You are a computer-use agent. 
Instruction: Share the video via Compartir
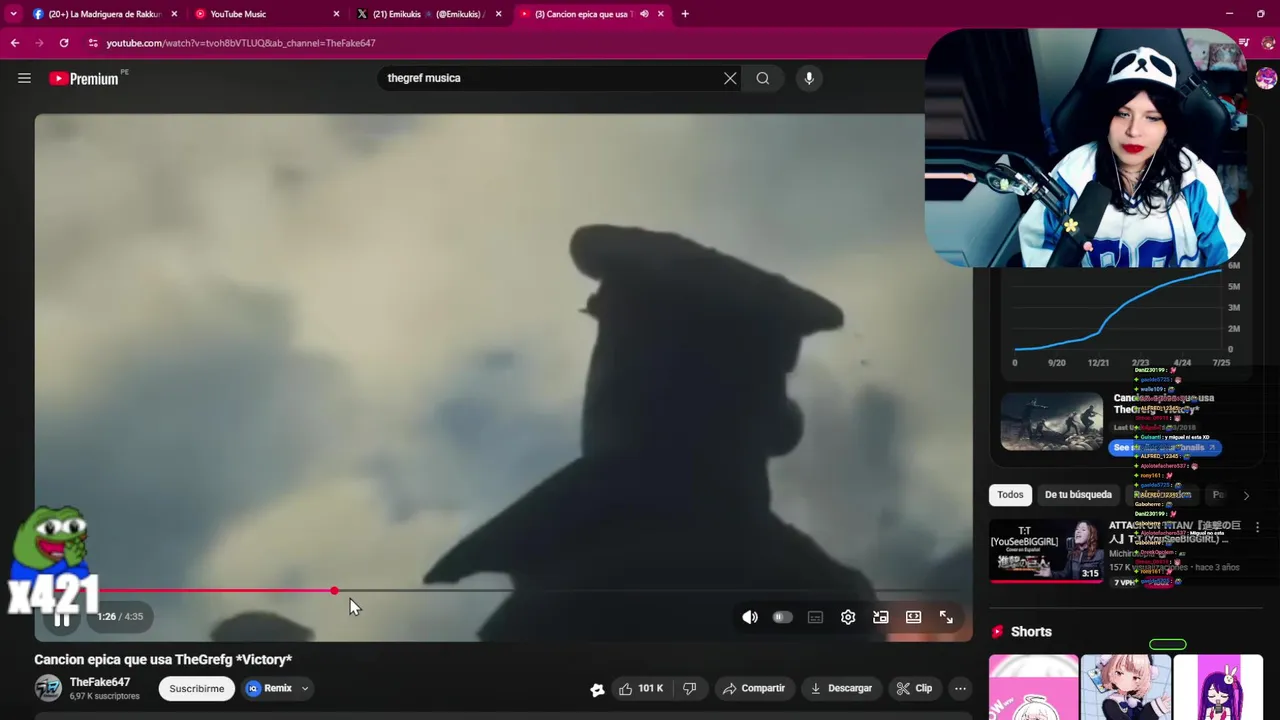tap(753, 688)
